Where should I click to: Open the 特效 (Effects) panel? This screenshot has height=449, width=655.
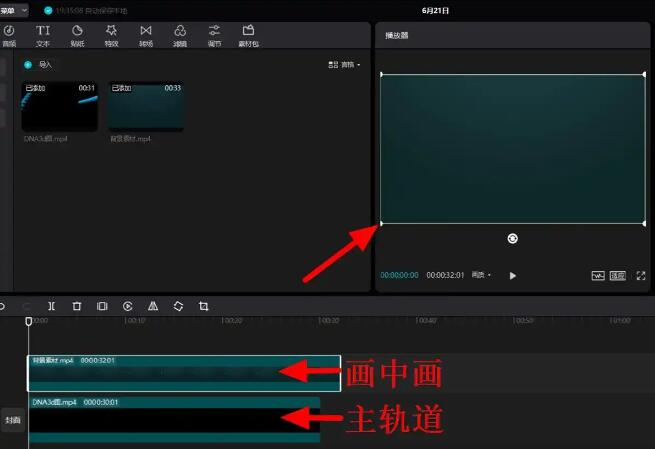[x=111, y=36]
